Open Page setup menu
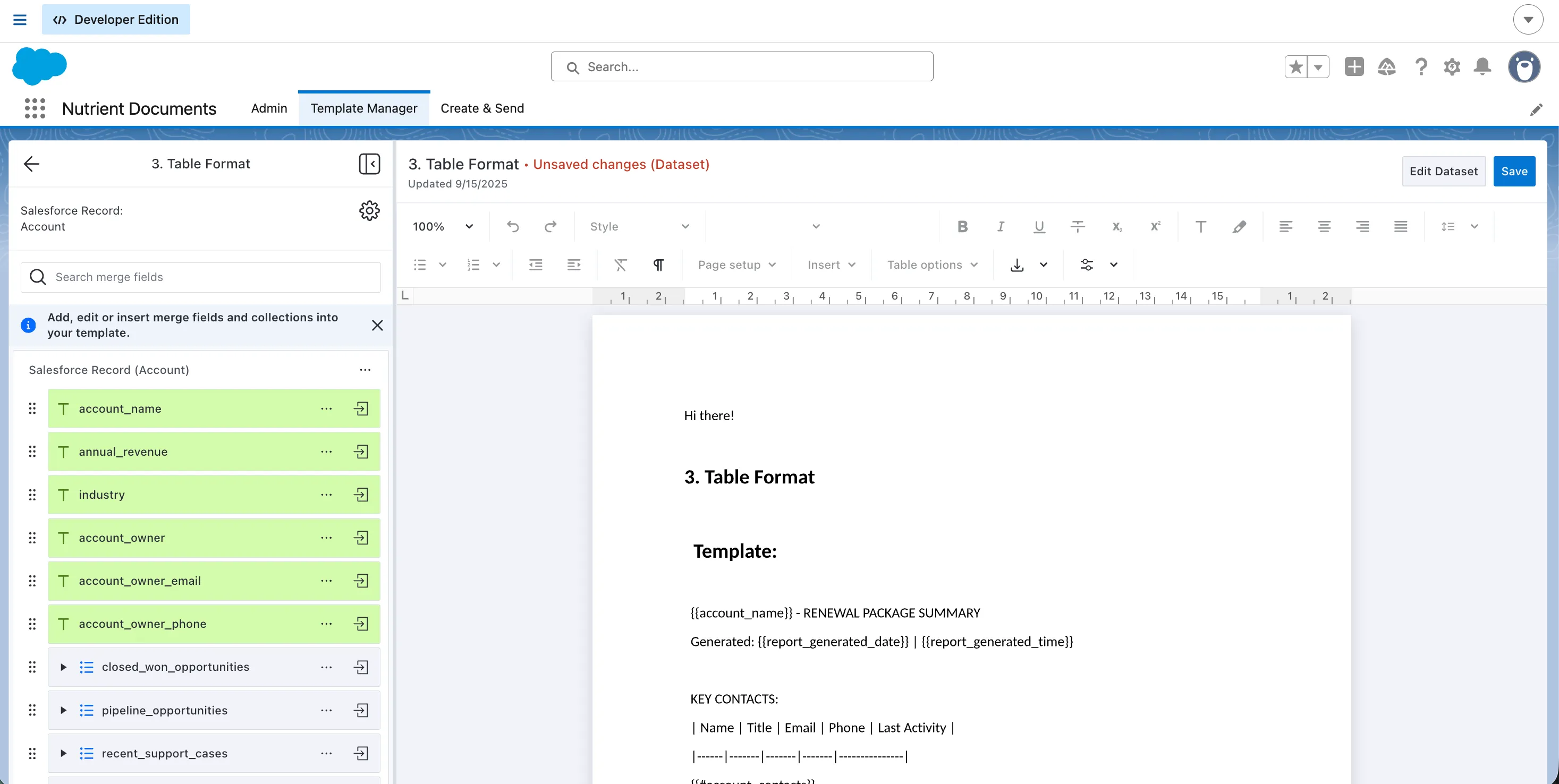 click(x=736, y=265)
